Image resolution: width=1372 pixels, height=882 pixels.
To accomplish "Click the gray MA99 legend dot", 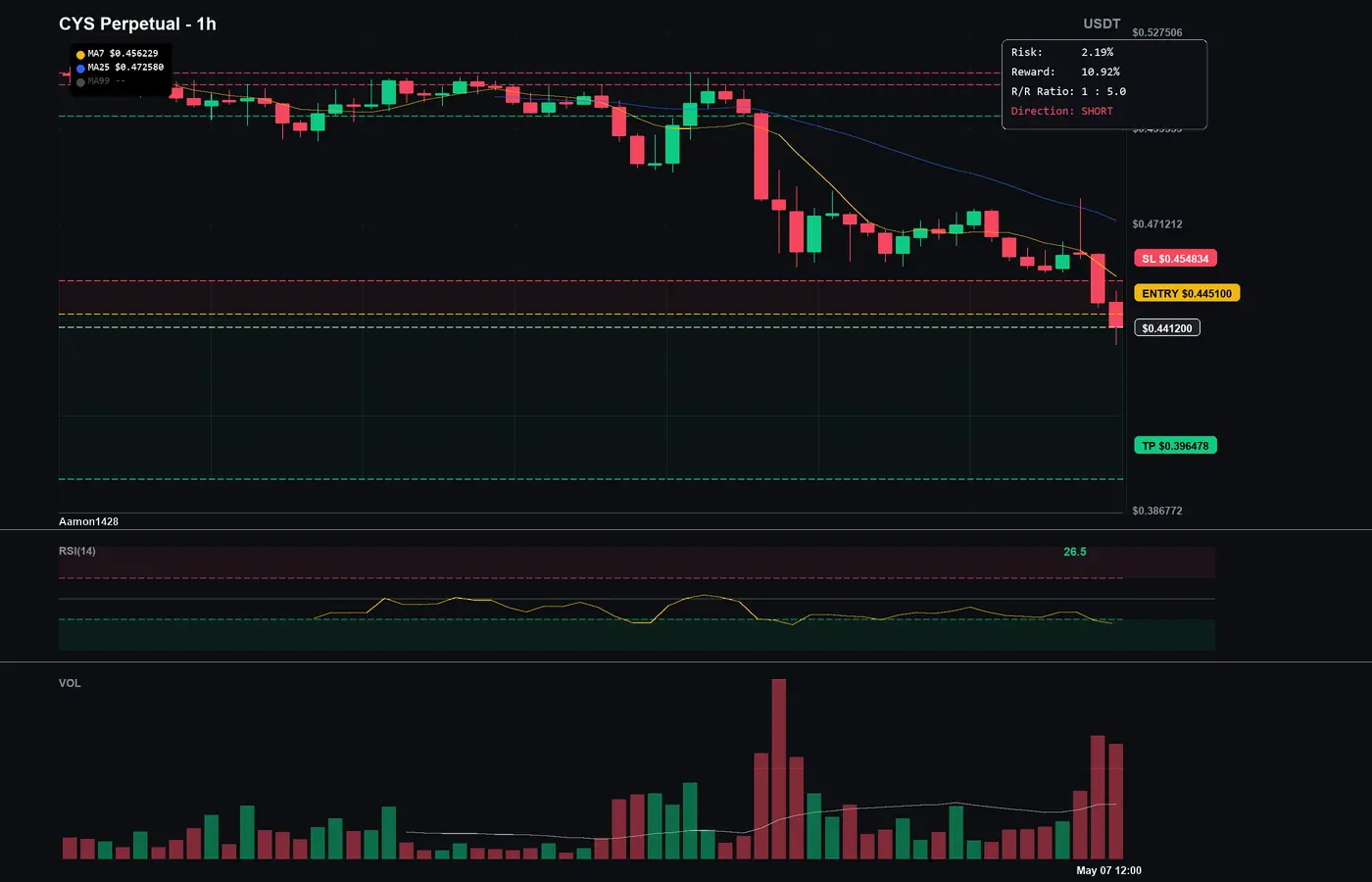I will 80,82.
